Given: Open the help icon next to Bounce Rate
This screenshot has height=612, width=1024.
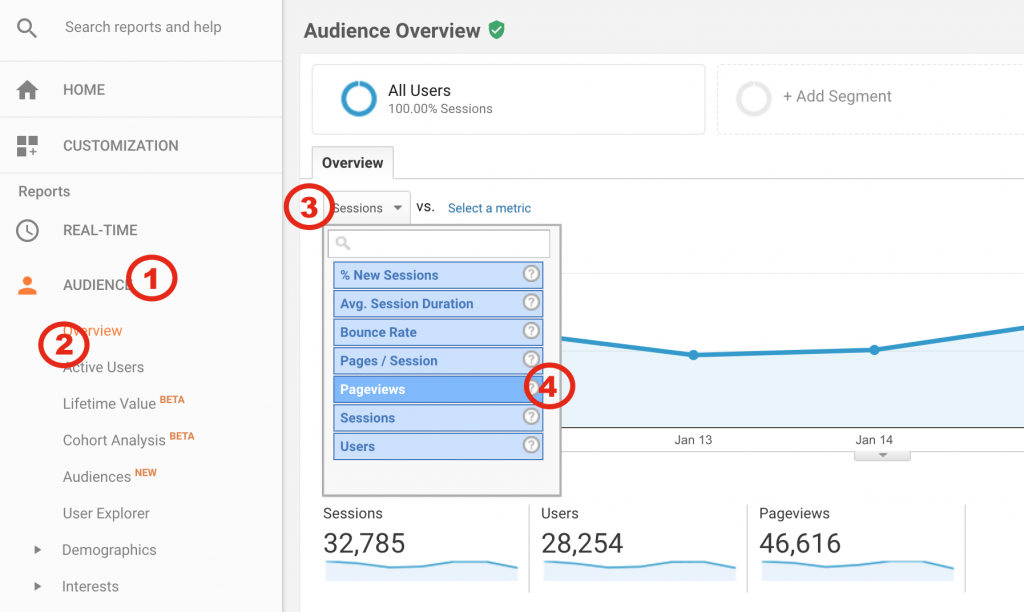Looking at the screenshot, I should [x=531, y=331].
